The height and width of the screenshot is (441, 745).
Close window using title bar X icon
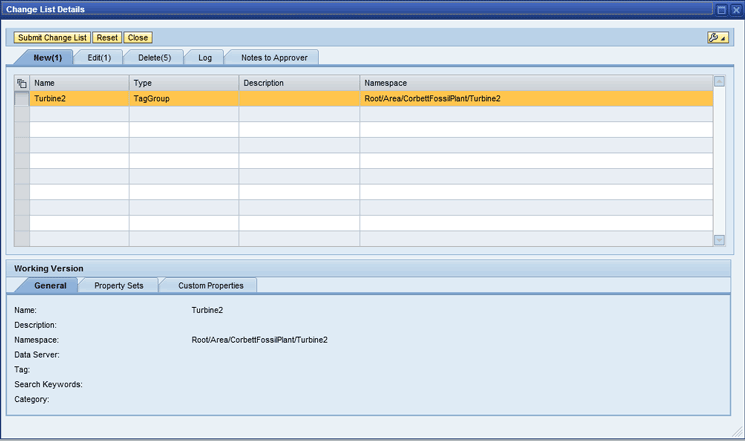pos(735,9)
